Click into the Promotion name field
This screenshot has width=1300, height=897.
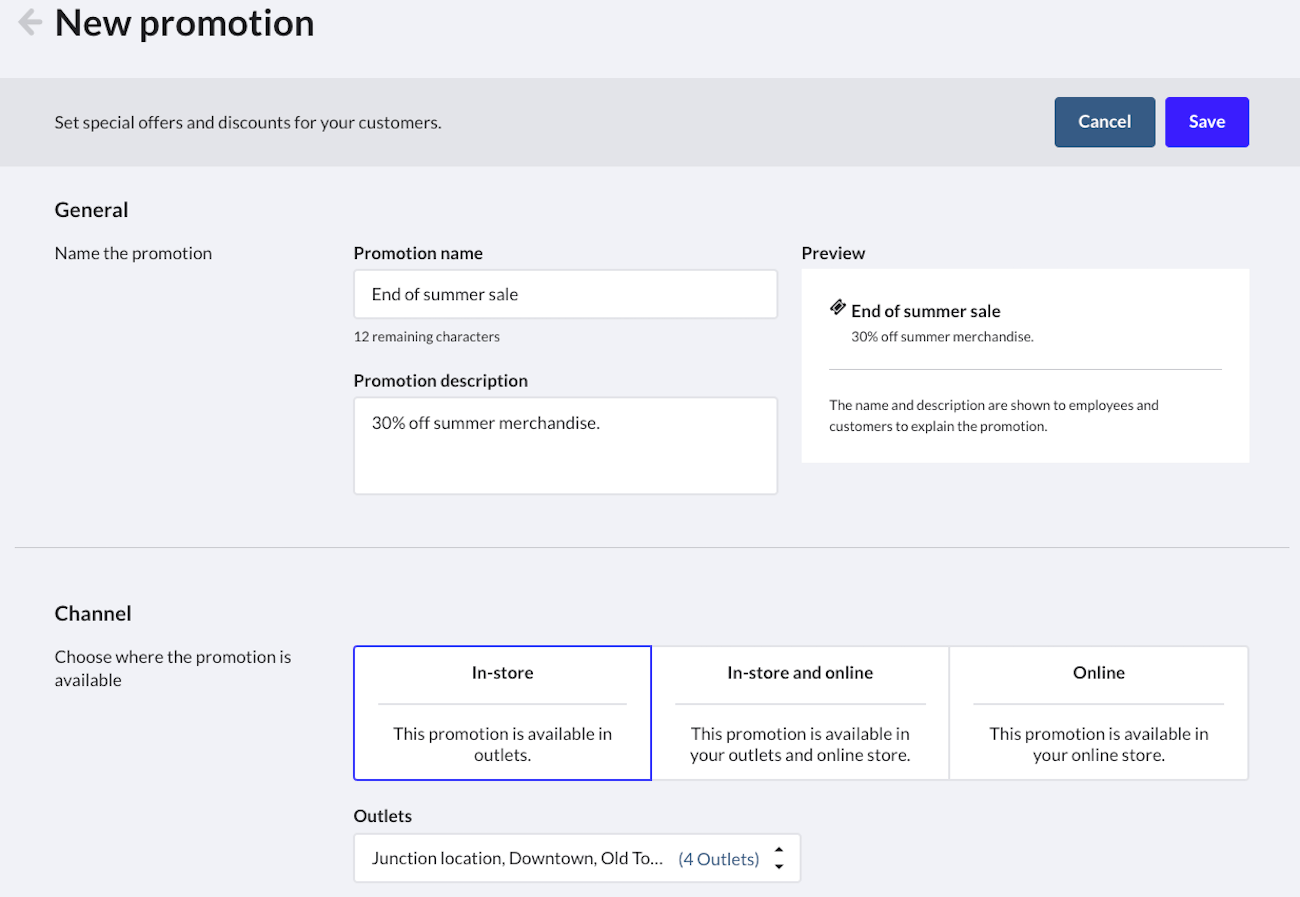pos(565,294)
